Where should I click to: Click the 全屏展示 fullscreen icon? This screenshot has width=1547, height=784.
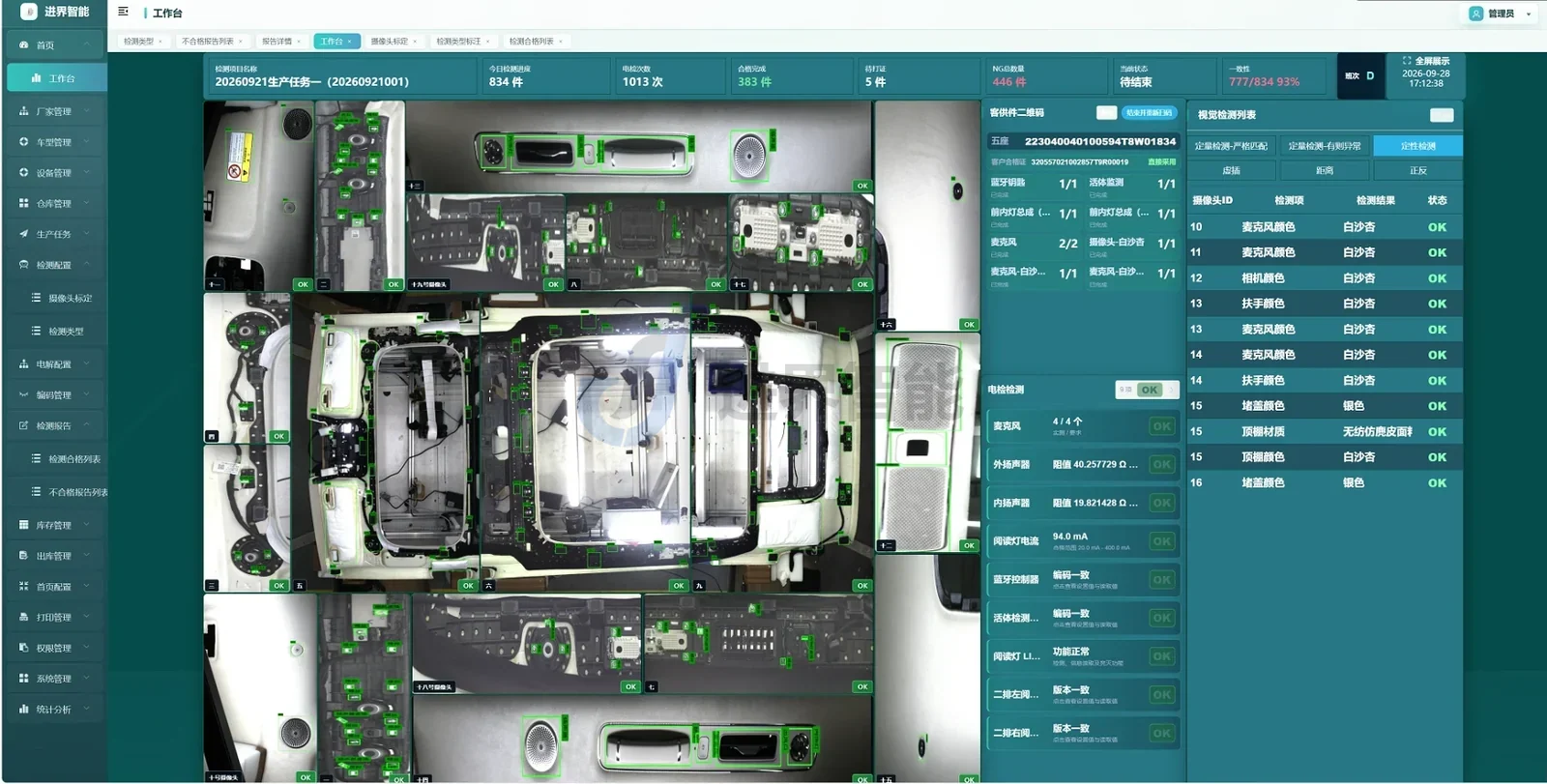1407,61
